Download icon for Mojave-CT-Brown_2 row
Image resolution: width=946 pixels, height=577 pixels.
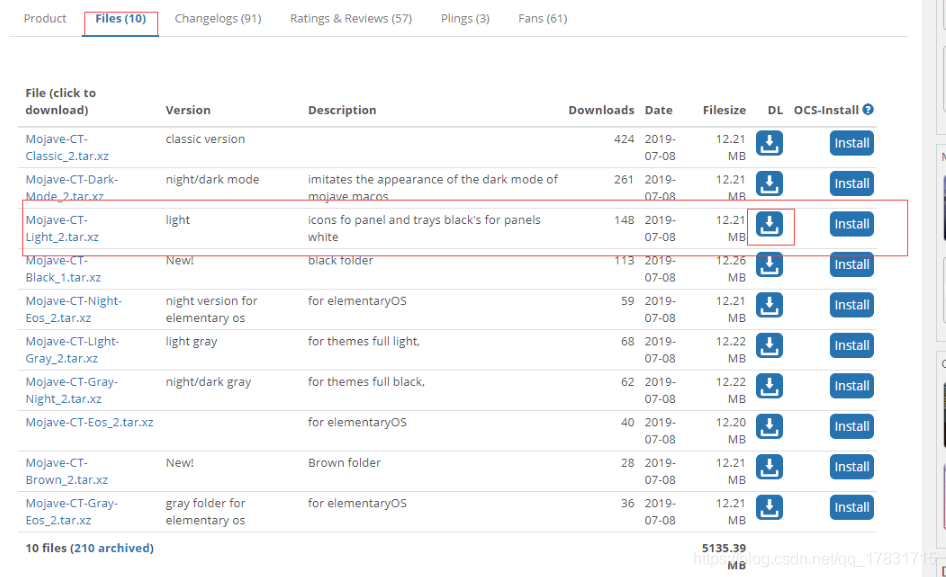click(769, 467)
